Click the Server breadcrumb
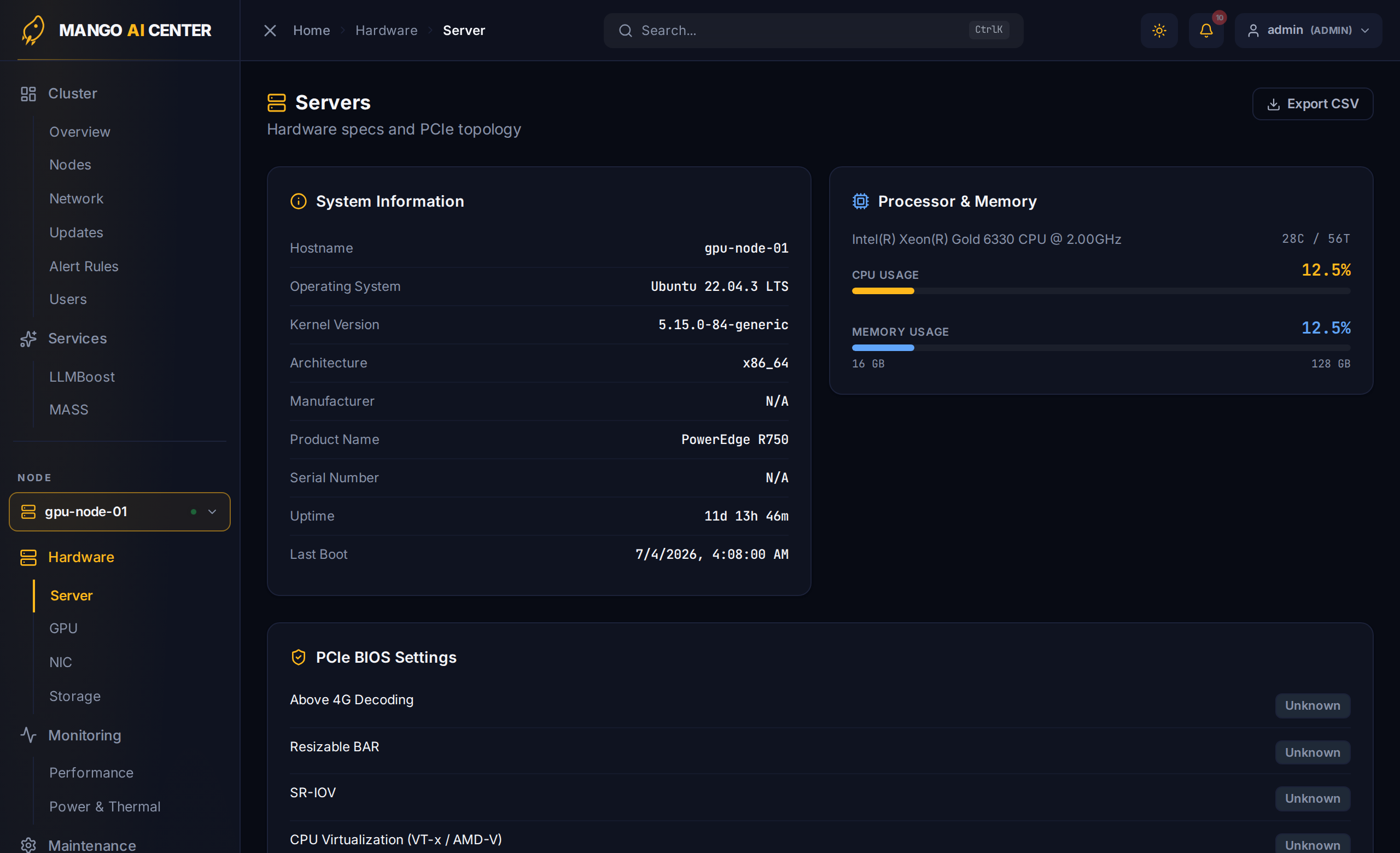The width and height of the screenshot is (1400, 853). 464,31
